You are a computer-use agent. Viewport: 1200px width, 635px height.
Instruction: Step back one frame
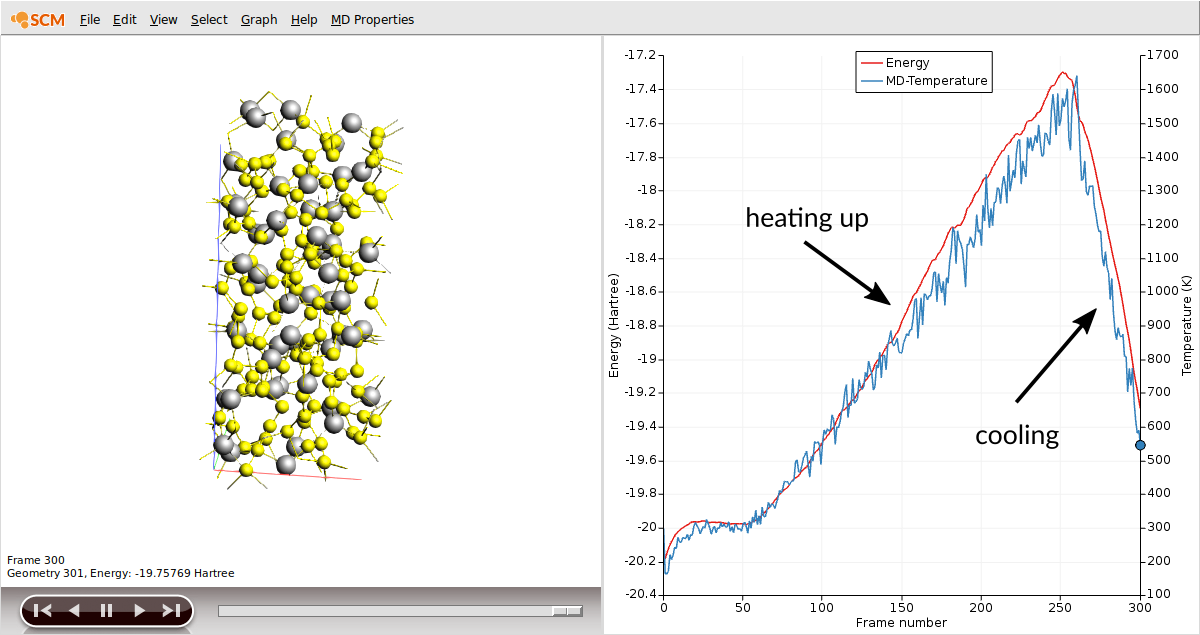(74, 610)
